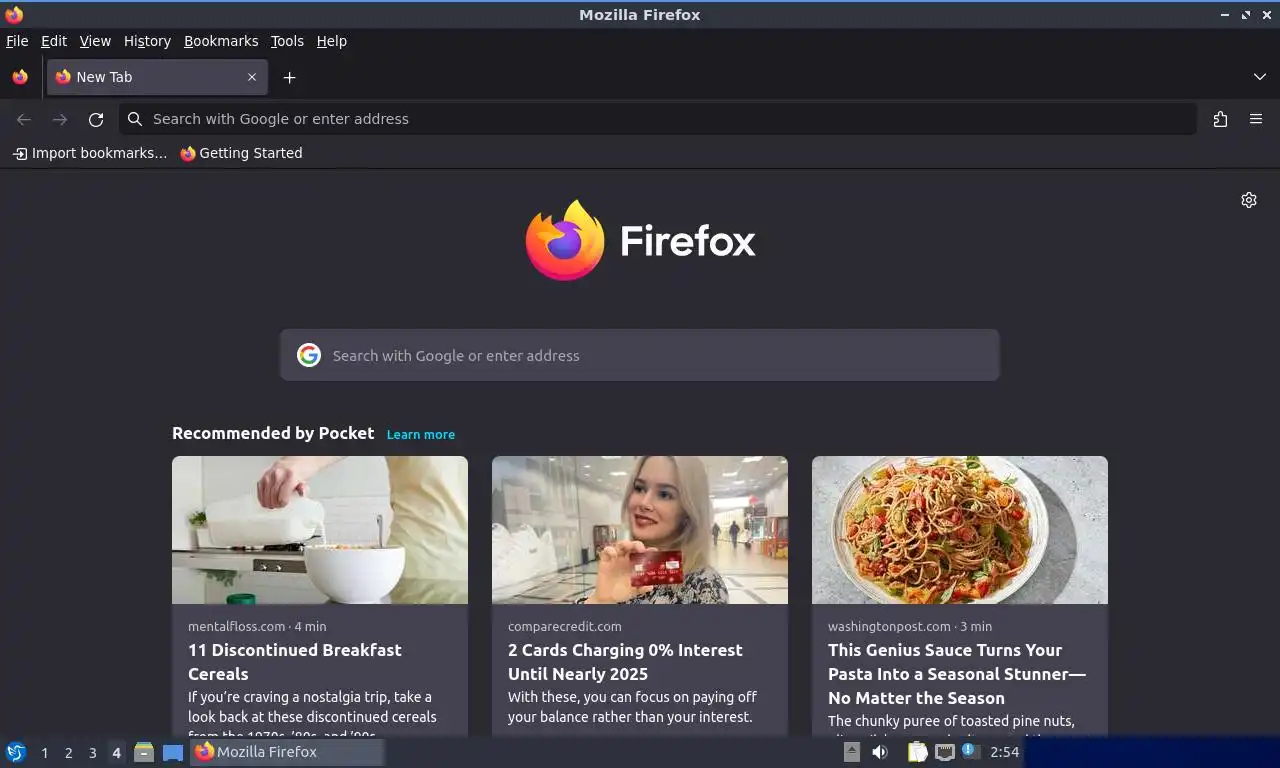Image resolution: width=1280 pixels, height=768 pixels.
Task: Click the Firefox logo on new tab page
Action: click(x=640, y=241)
